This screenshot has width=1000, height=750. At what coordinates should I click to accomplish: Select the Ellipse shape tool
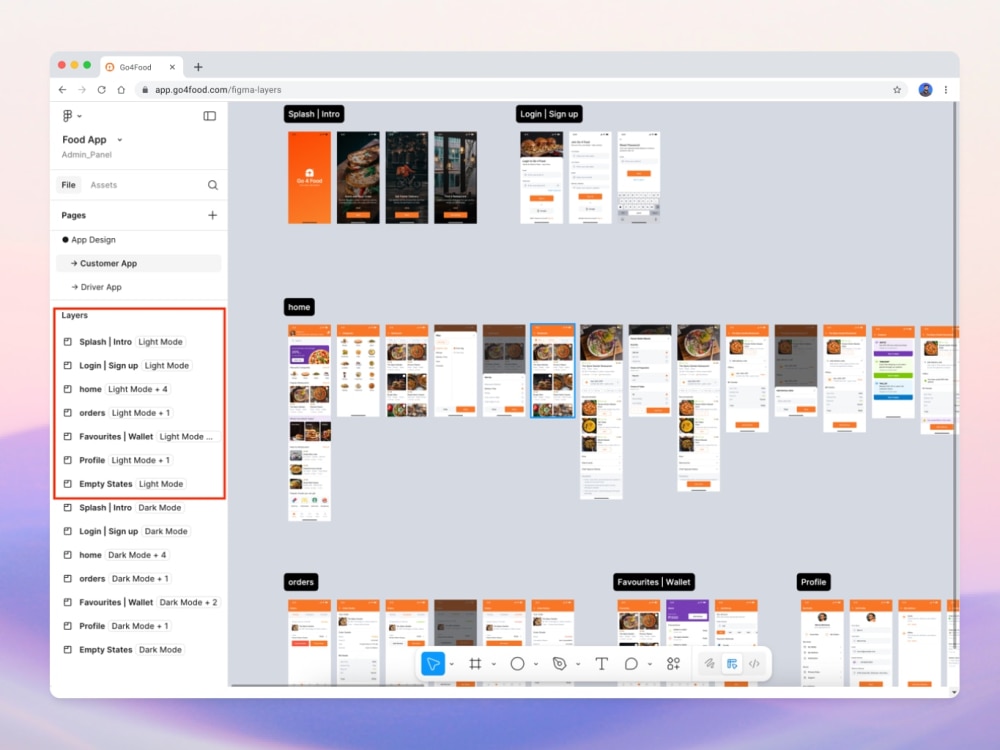(x=517, y=664)
